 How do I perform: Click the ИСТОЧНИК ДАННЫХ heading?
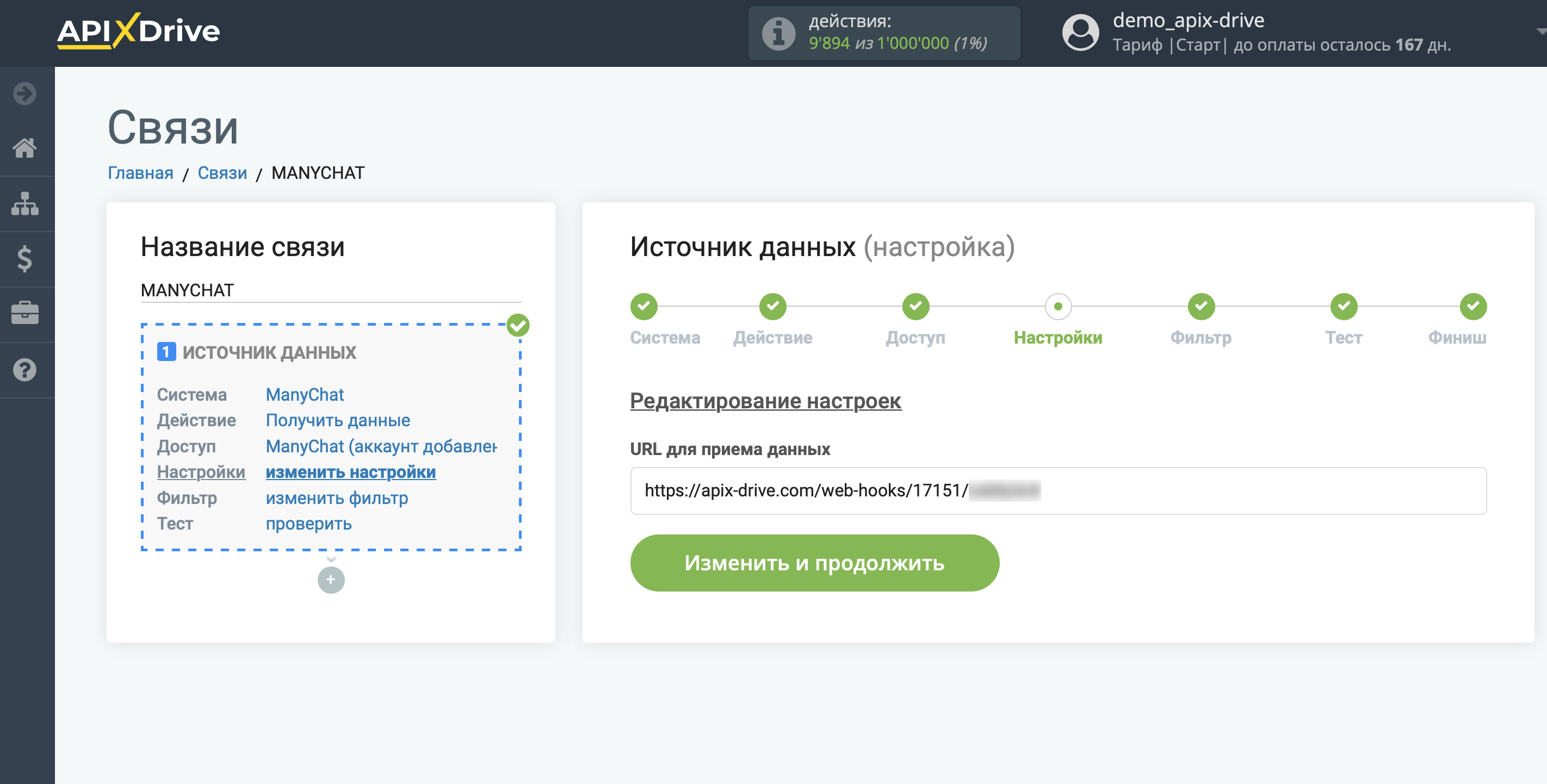coord(269,352)
